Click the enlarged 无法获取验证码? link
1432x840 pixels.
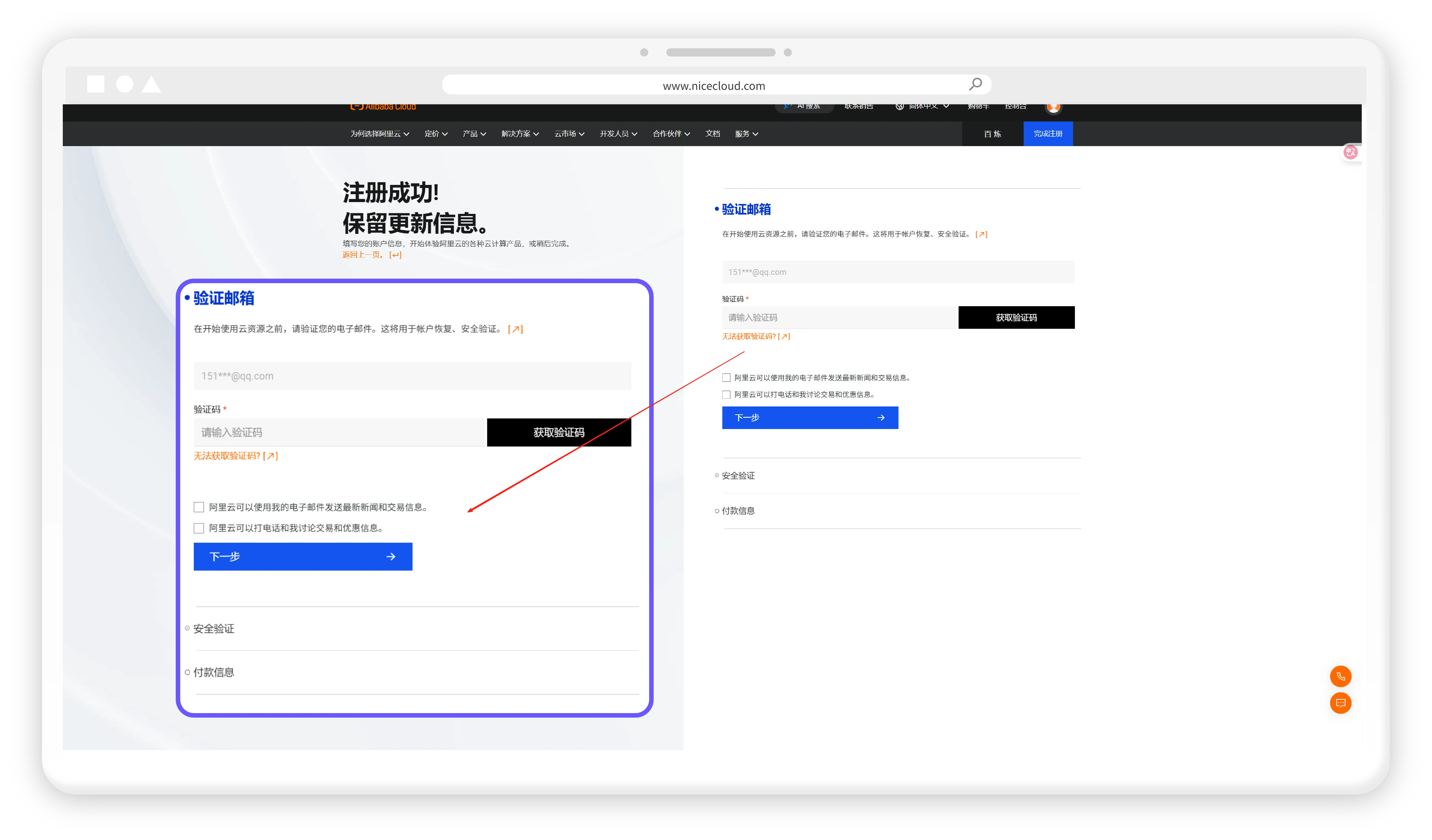[x=236, y=456]
